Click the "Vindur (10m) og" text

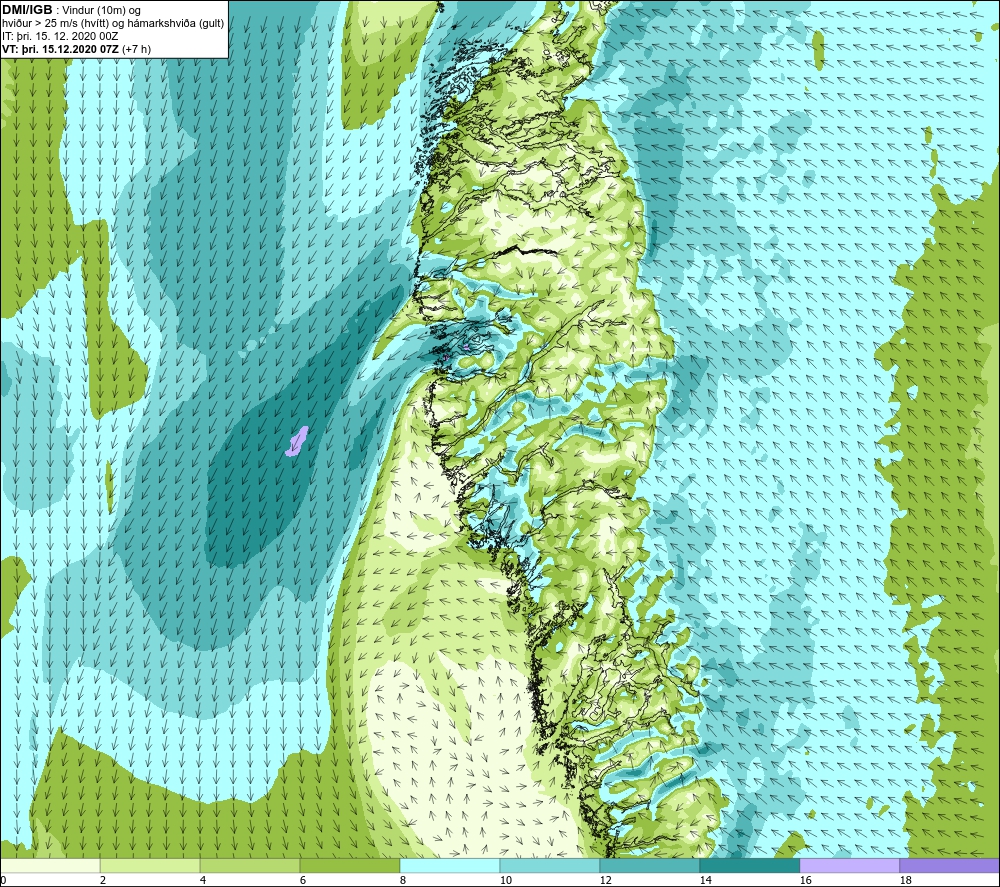click(x=101, y=11)
